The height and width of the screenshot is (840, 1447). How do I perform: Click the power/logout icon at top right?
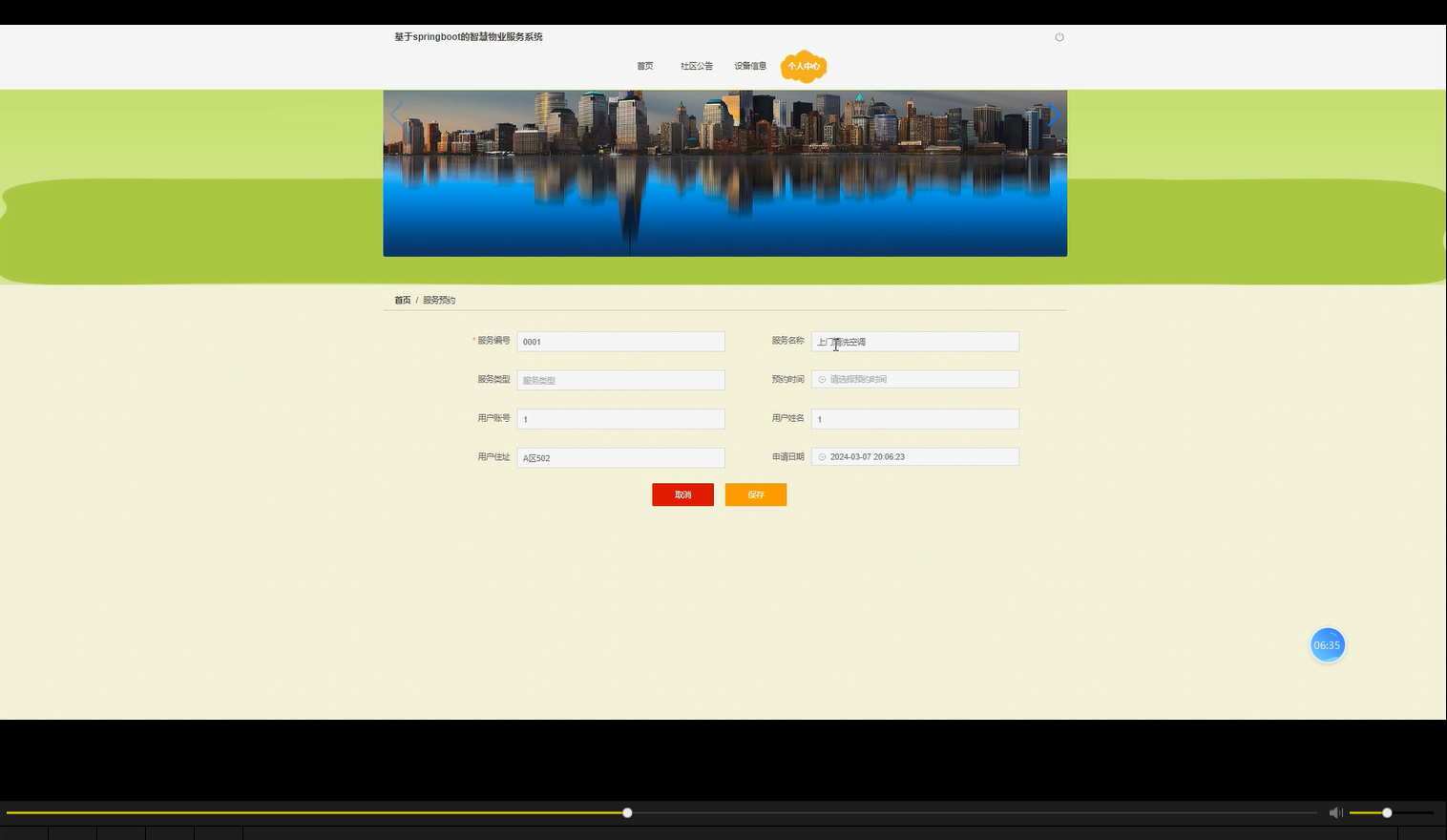1059,36
